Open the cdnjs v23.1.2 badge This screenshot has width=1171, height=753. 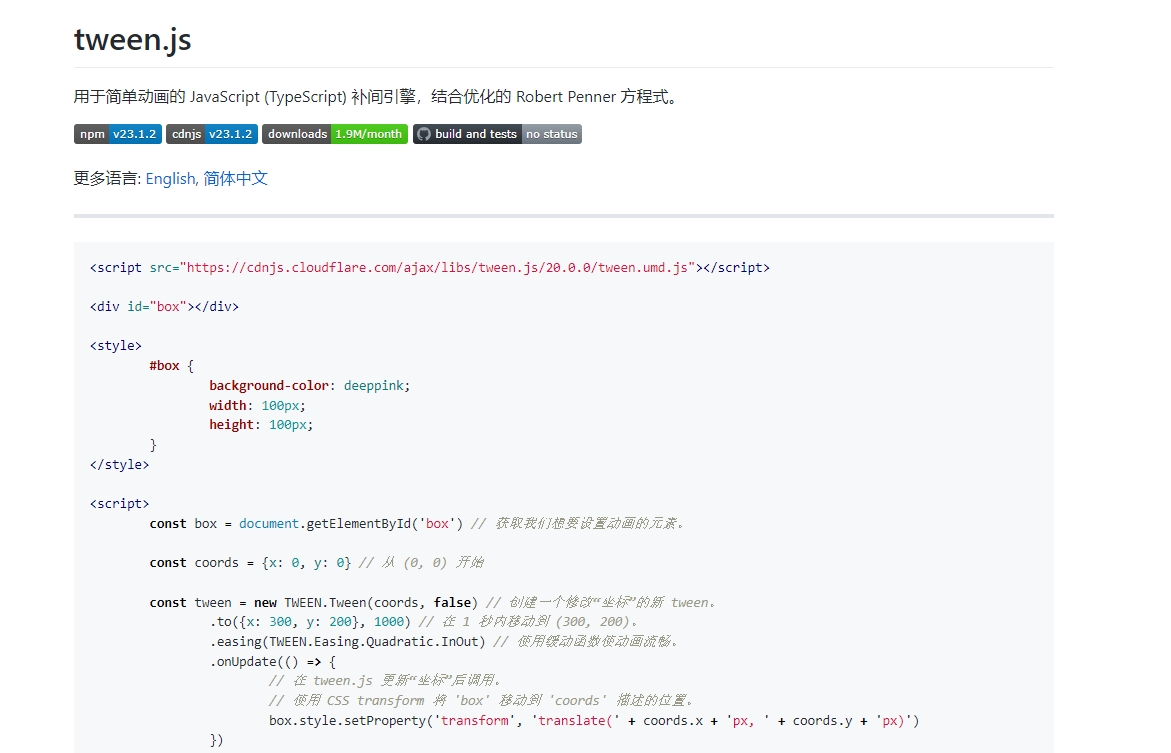[x=212, y=134]
